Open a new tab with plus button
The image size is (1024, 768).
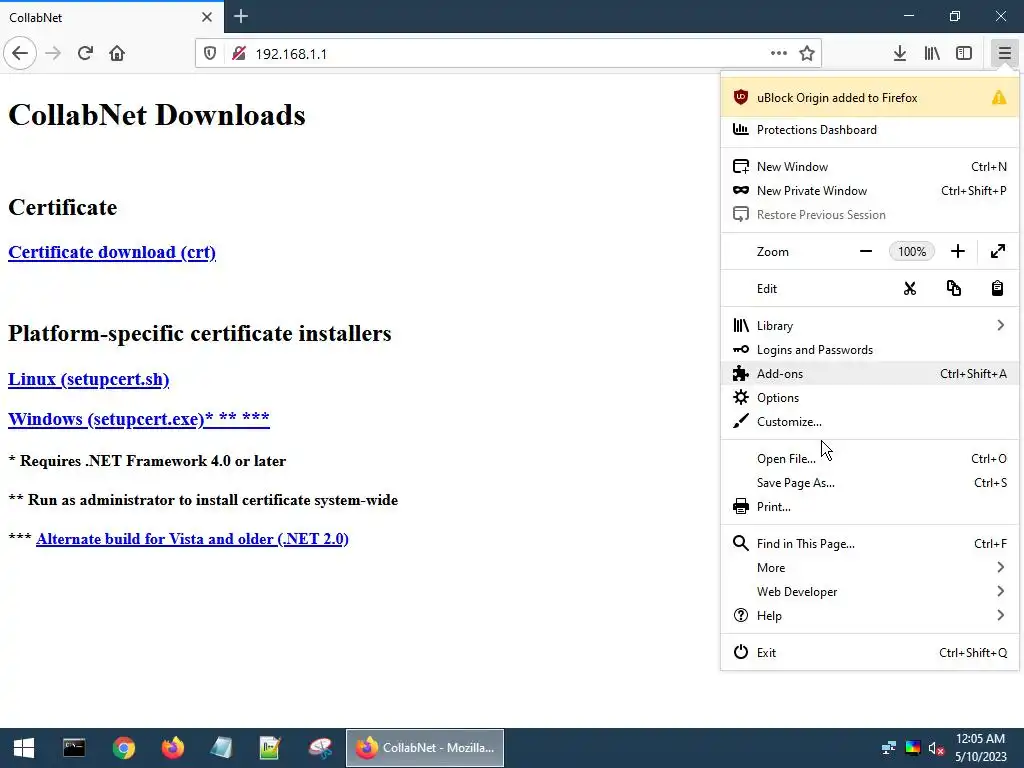click(x=241, y=16)
